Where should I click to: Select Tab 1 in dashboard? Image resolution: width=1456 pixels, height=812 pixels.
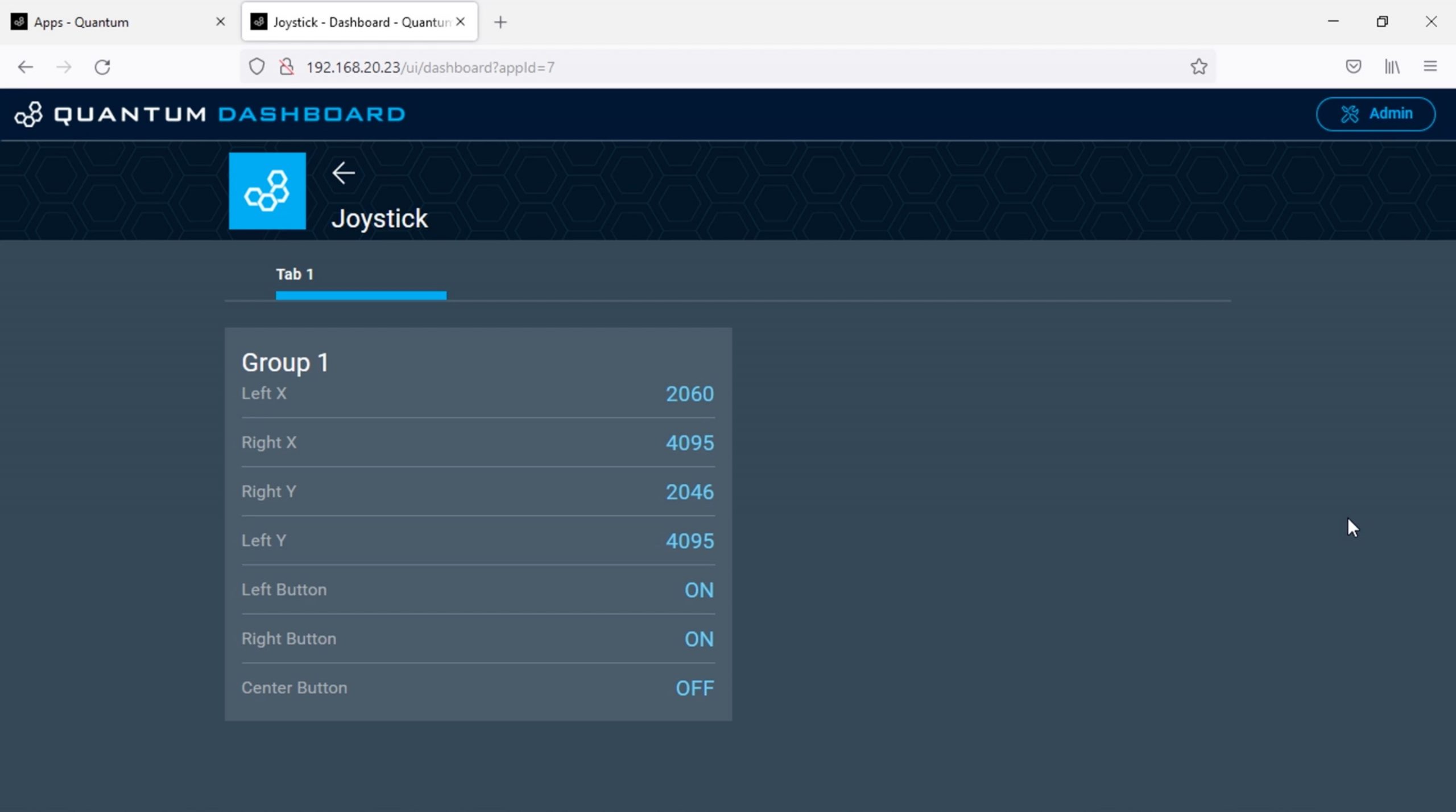295,275
